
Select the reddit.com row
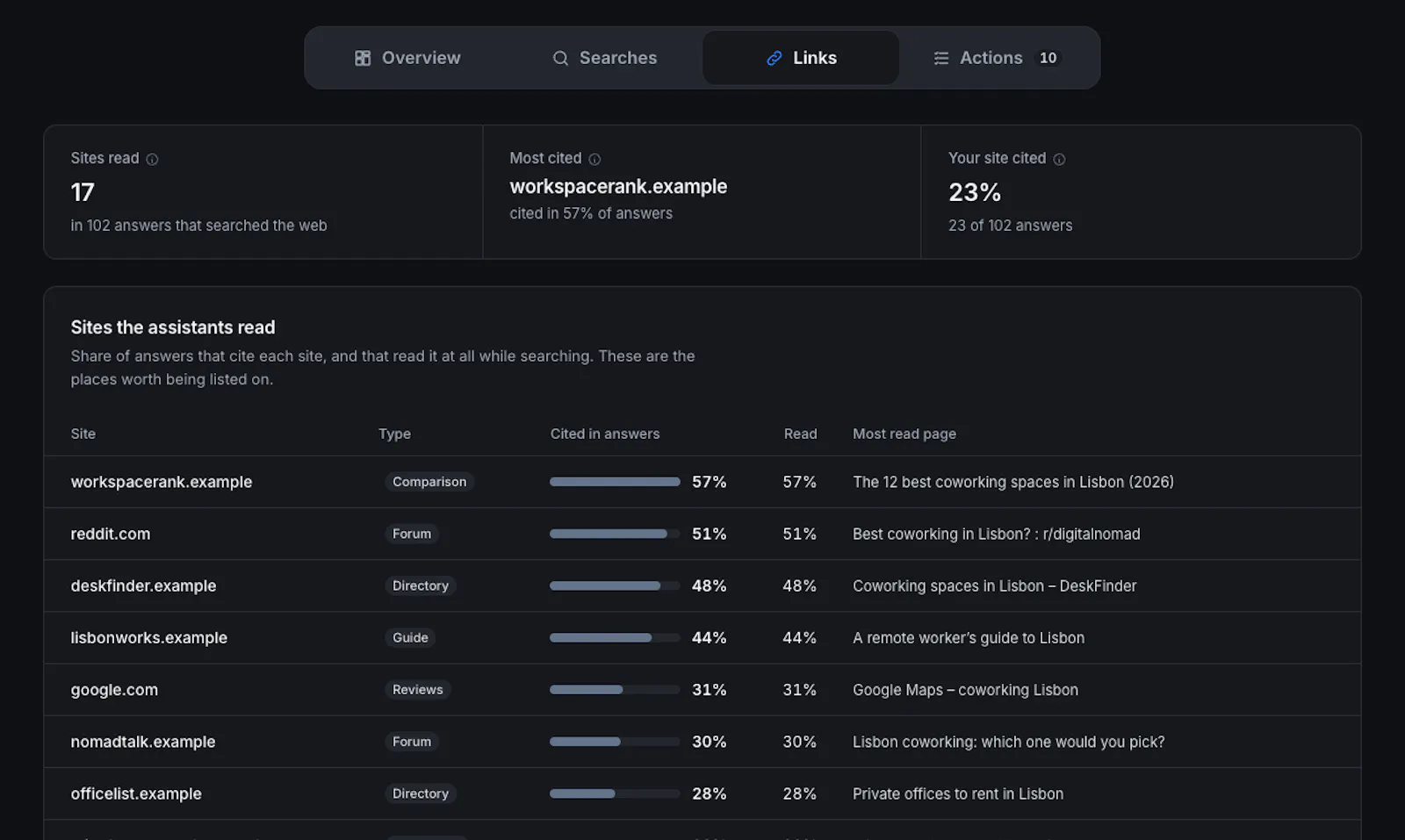click(702, 534)
